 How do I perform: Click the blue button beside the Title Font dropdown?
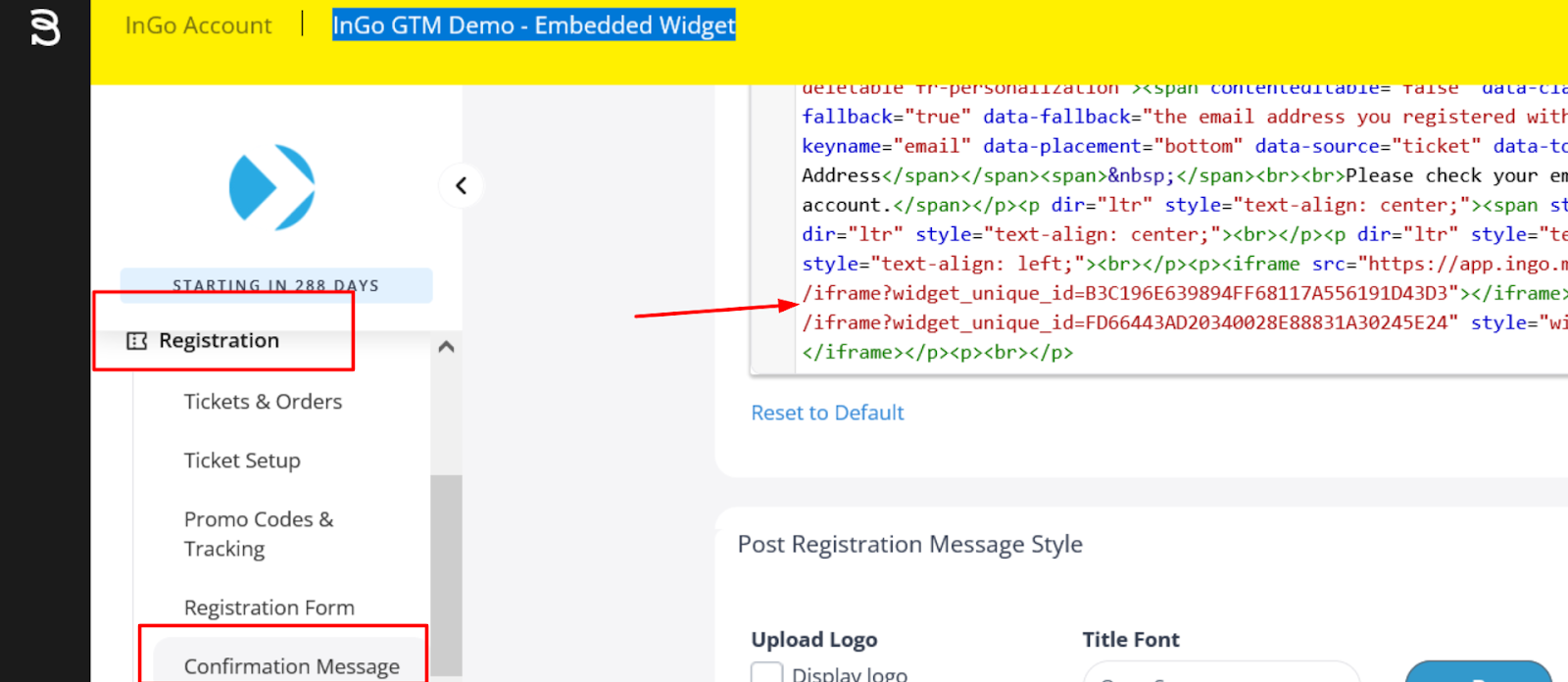click(x=1479, y=672)
